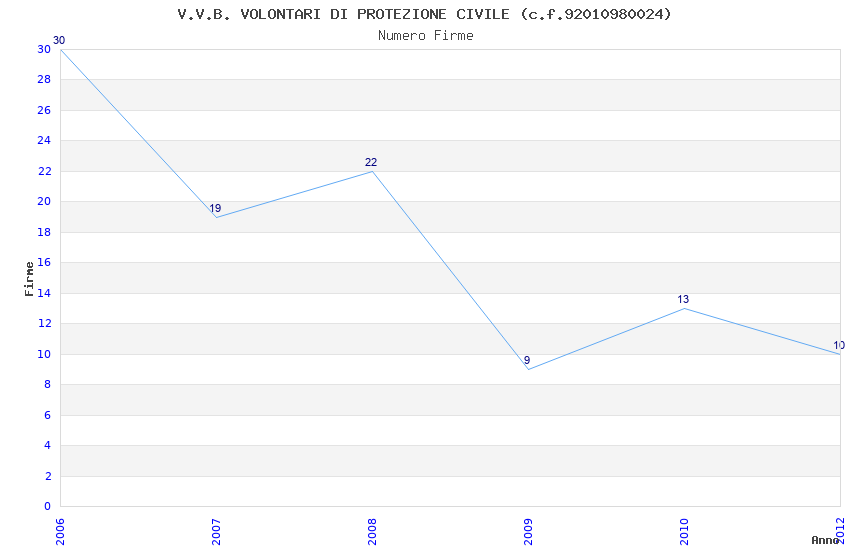
Task: Click the x-axis year label 2010
Action: [684, 532]
